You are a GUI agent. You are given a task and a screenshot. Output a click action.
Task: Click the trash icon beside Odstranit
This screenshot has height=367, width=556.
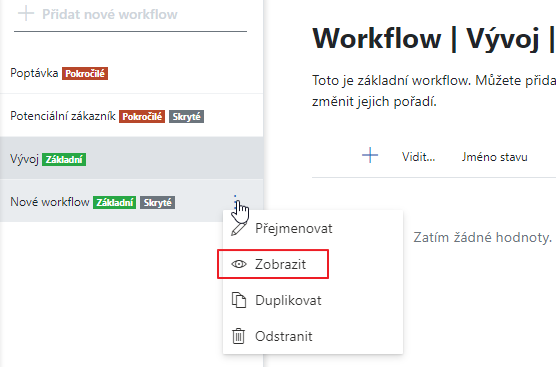239,336
